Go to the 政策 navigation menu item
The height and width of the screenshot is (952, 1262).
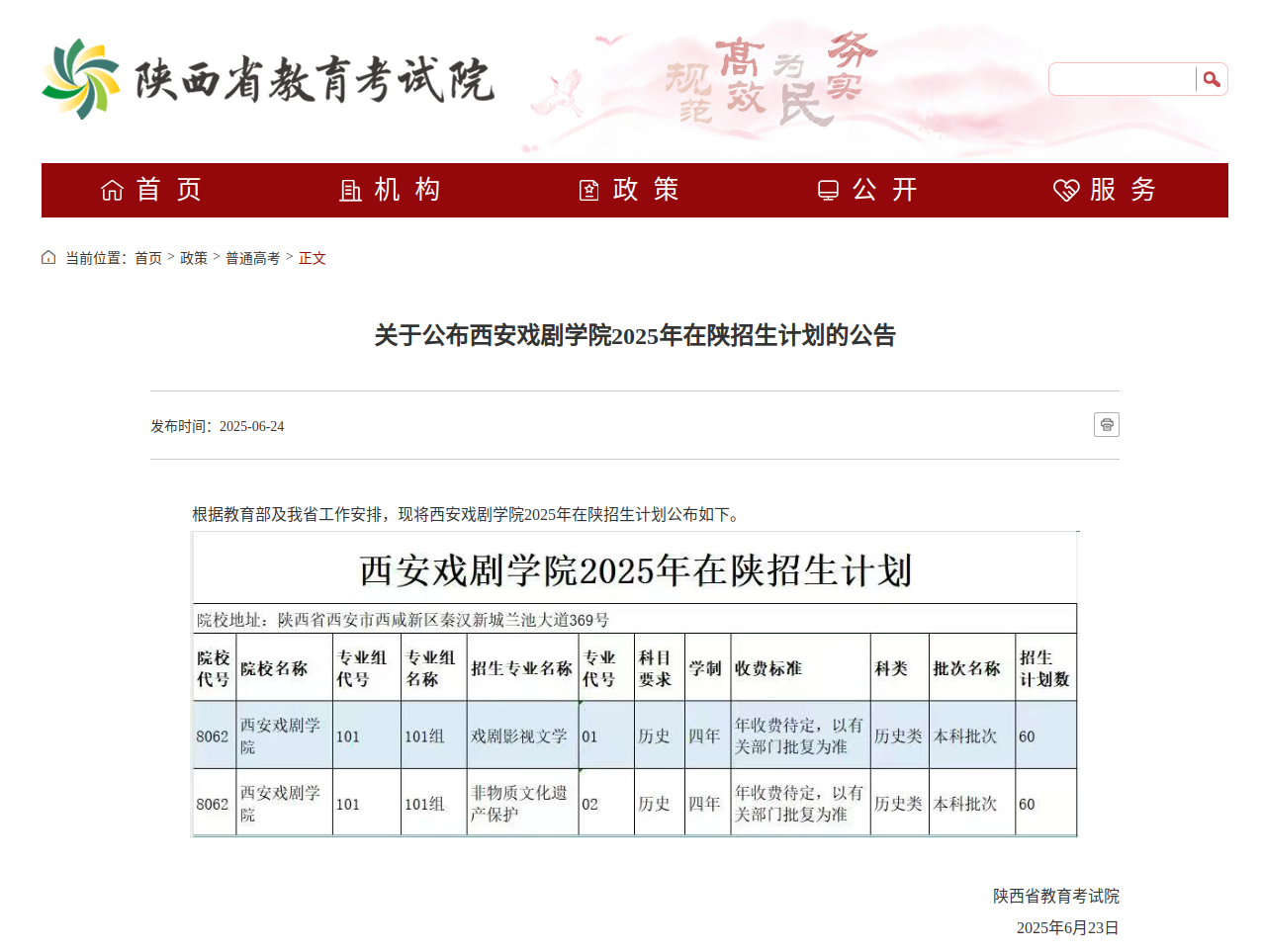point(629,190)
